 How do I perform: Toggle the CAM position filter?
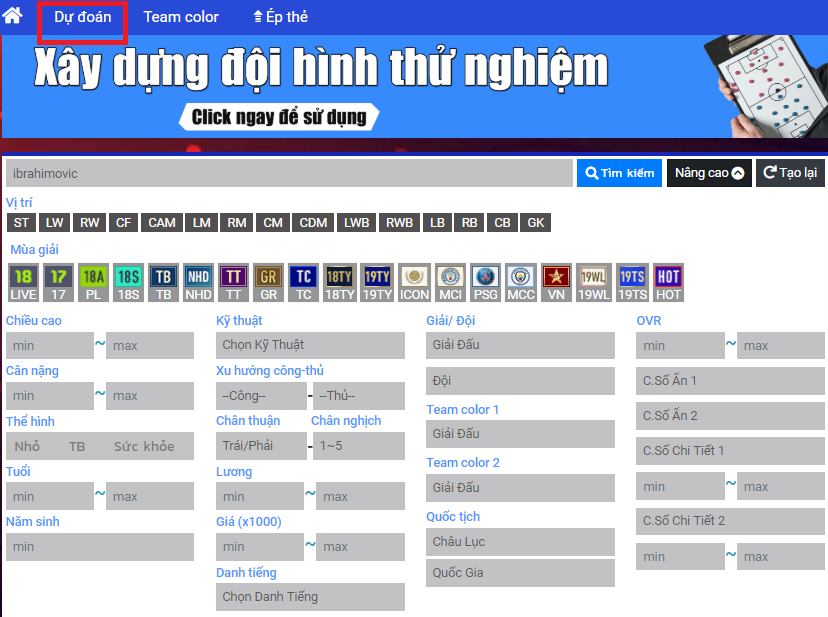tap(162, 223)
